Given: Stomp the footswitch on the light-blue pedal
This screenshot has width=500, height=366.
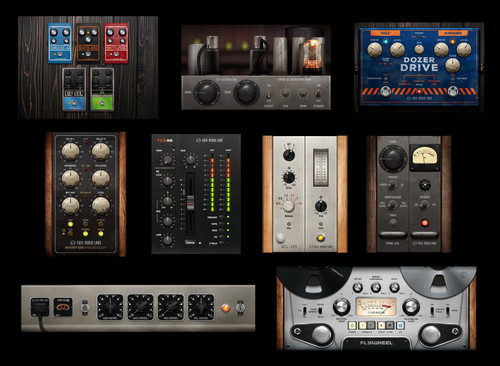Looking at the screenshot, I should (x=60, y=54).
